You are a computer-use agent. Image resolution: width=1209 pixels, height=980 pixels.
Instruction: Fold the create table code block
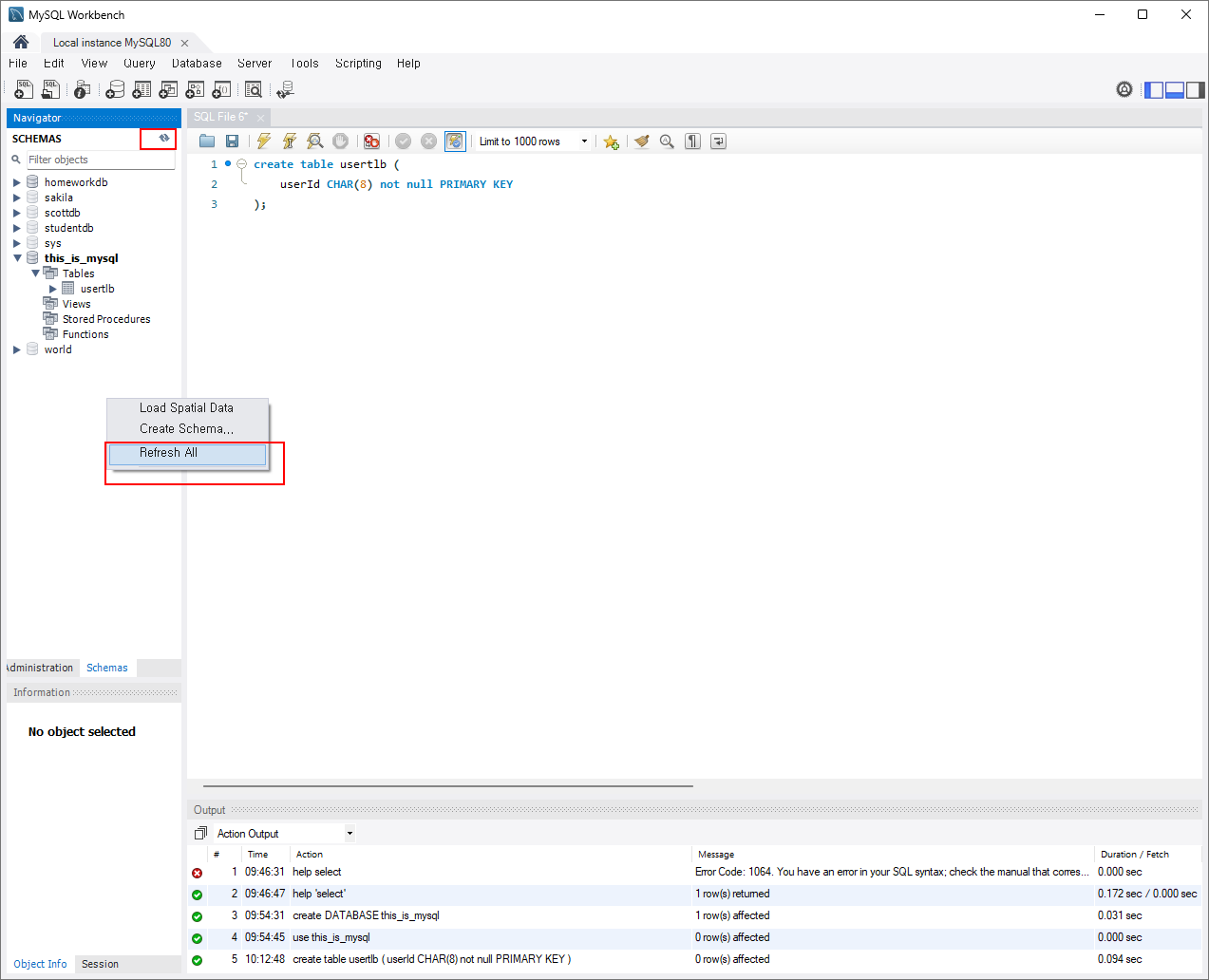(242, 164)
